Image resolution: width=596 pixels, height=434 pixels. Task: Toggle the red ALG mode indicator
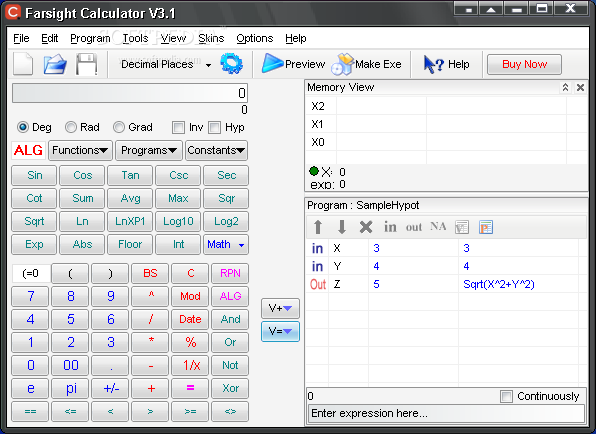[x=28, y=150]
